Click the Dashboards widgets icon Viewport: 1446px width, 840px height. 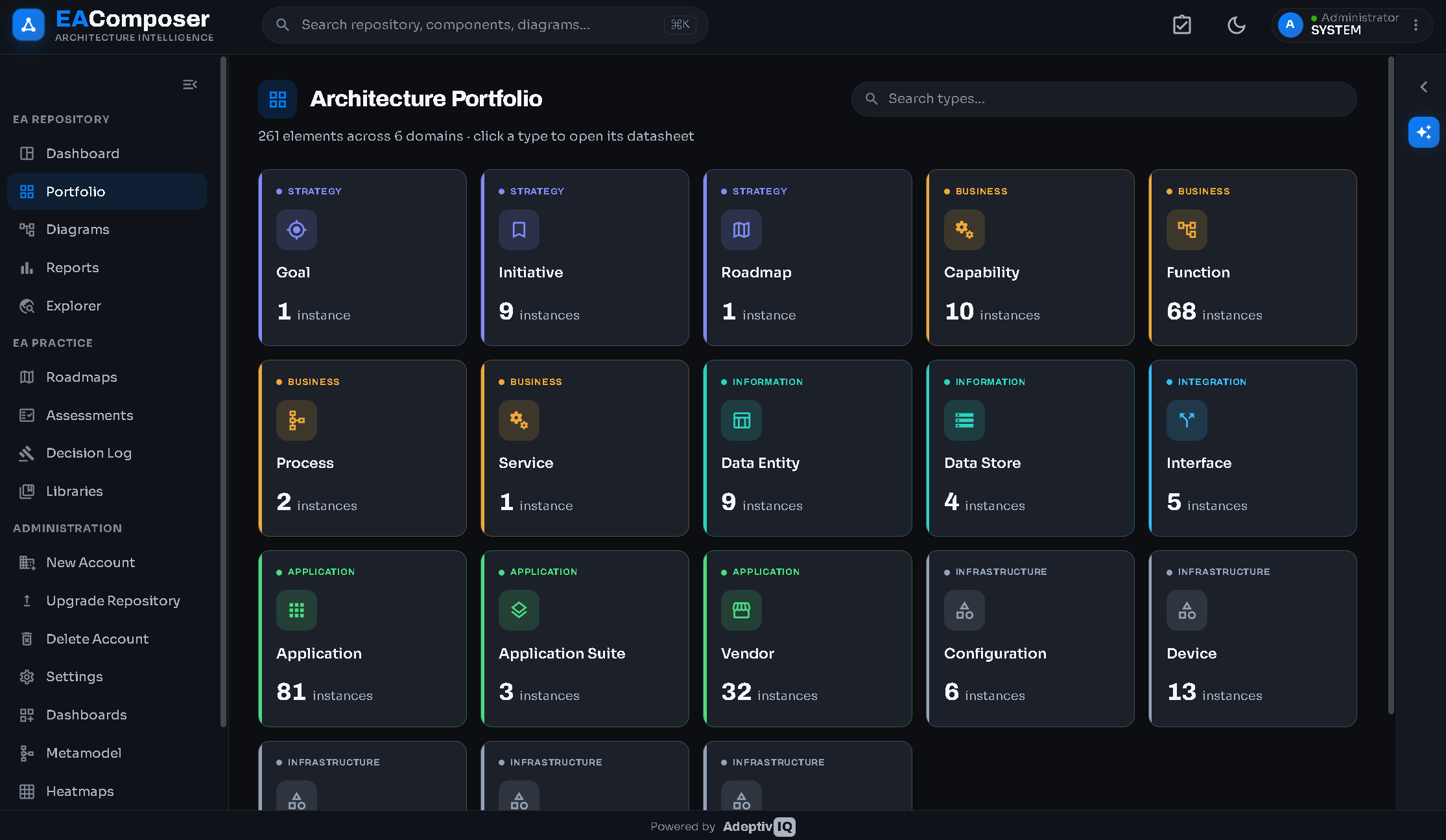point(27,715)
